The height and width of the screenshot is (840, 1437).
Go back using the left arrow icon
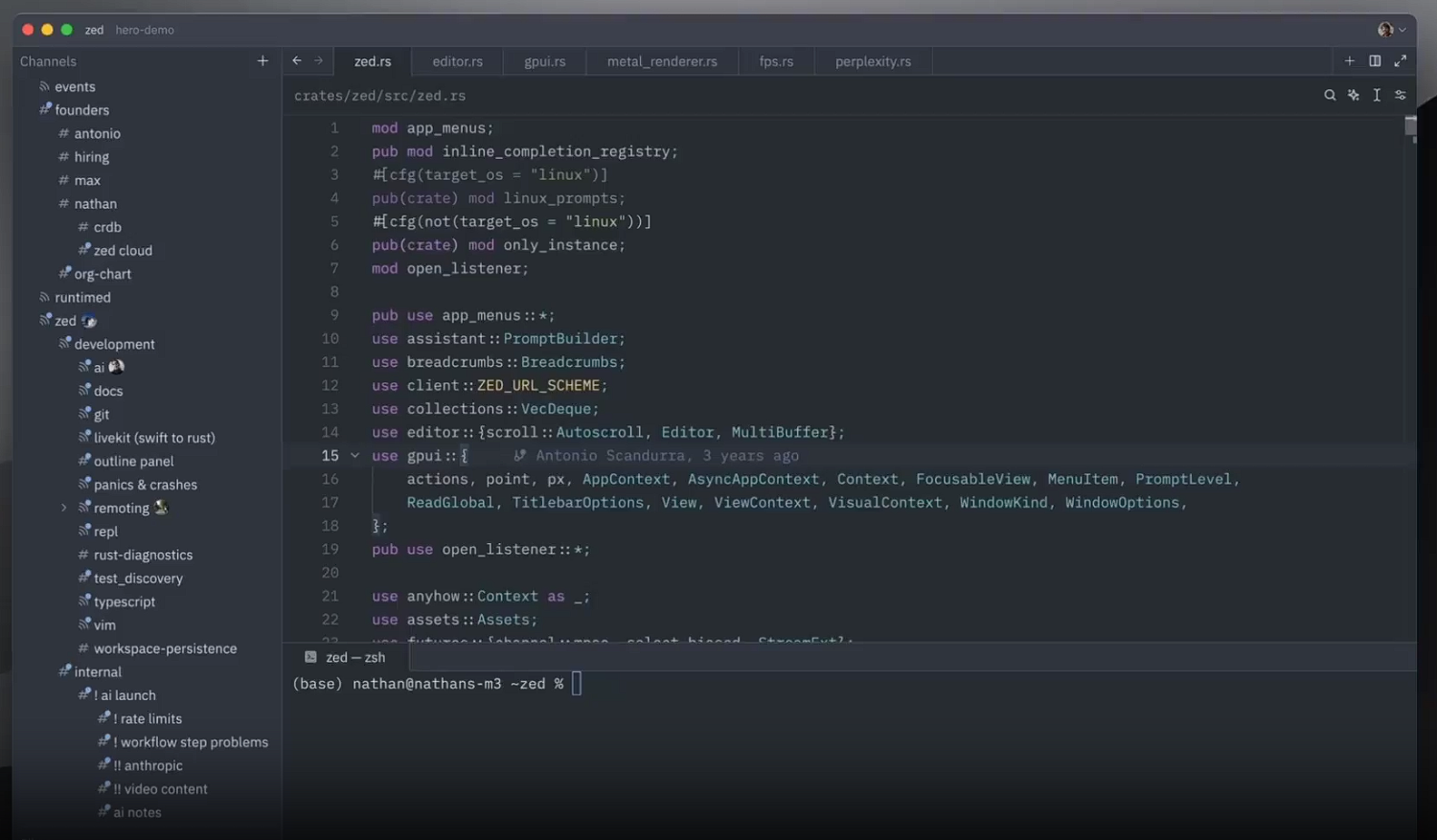(297, 60)
